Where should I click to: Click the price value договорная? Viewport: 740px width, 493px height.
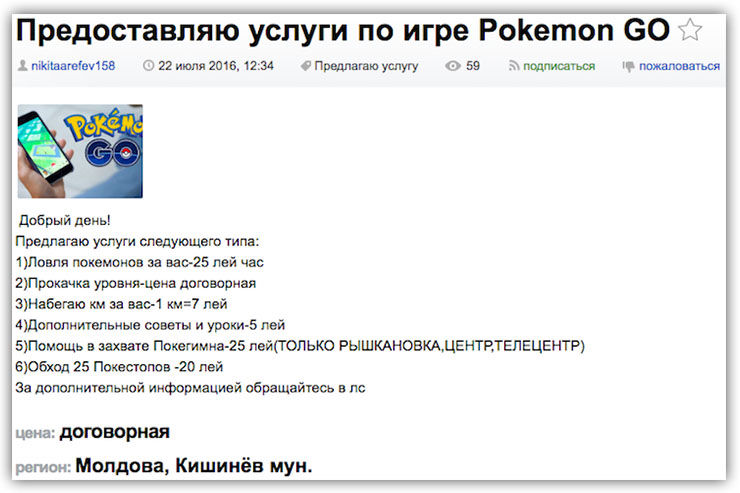point(115,432)
